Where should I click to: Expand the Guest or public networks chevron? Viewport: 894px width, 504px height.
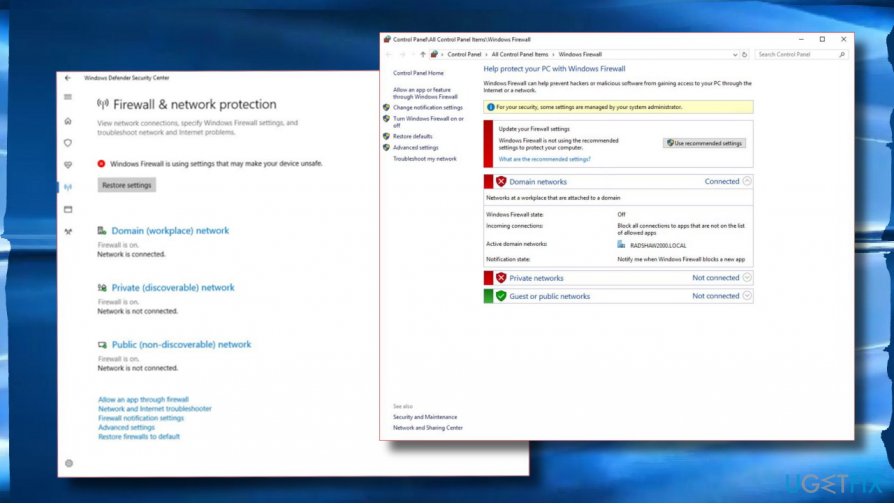point(747,296)
